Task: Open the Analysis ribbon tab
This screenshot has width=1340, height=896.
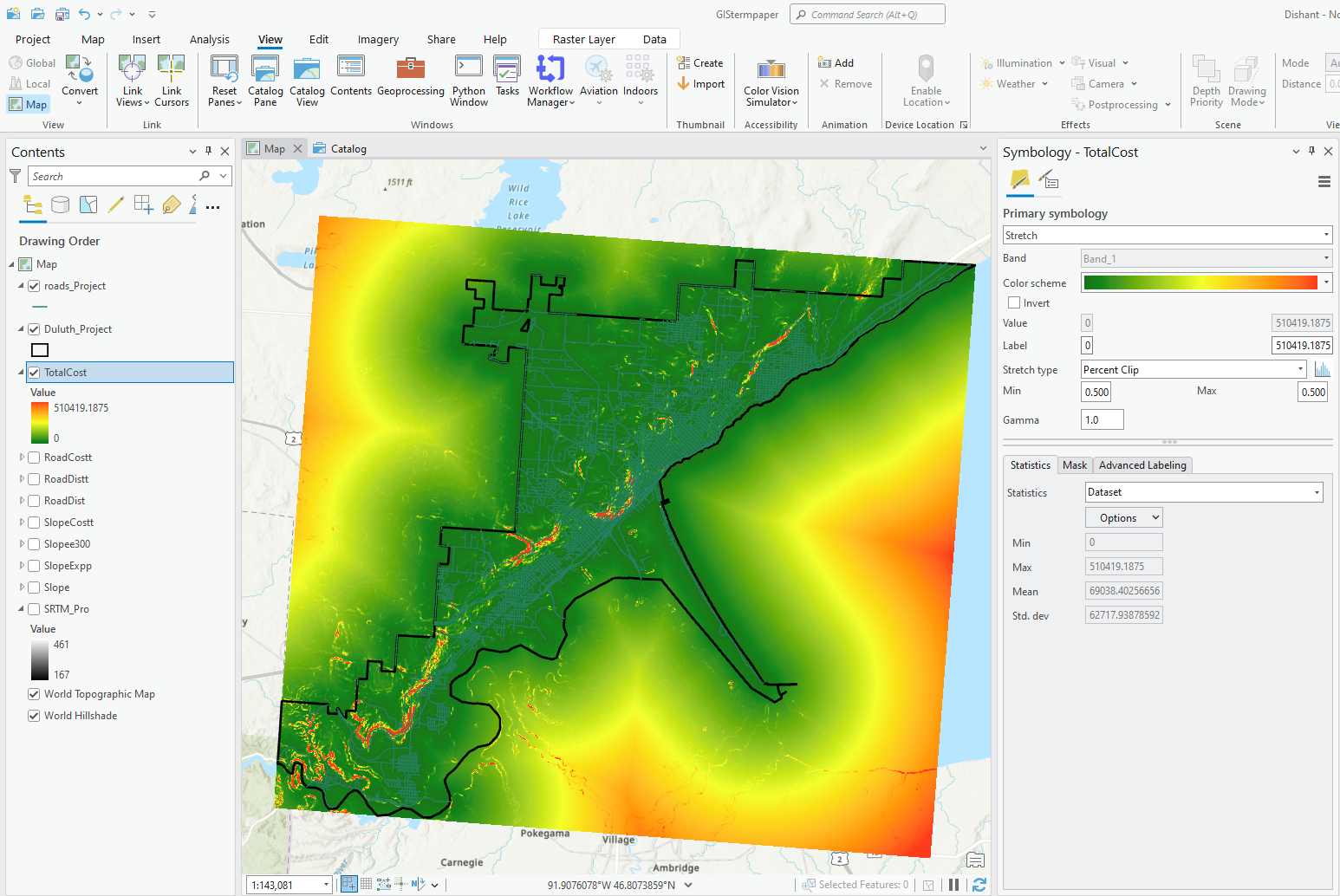Action: click(x=210, y=40)
